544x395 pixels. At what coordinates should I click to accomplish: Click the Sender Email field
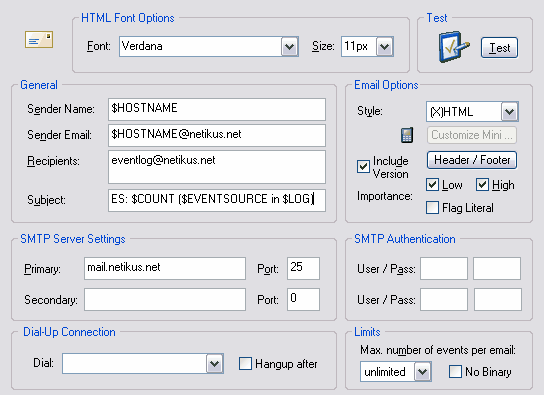217,135
